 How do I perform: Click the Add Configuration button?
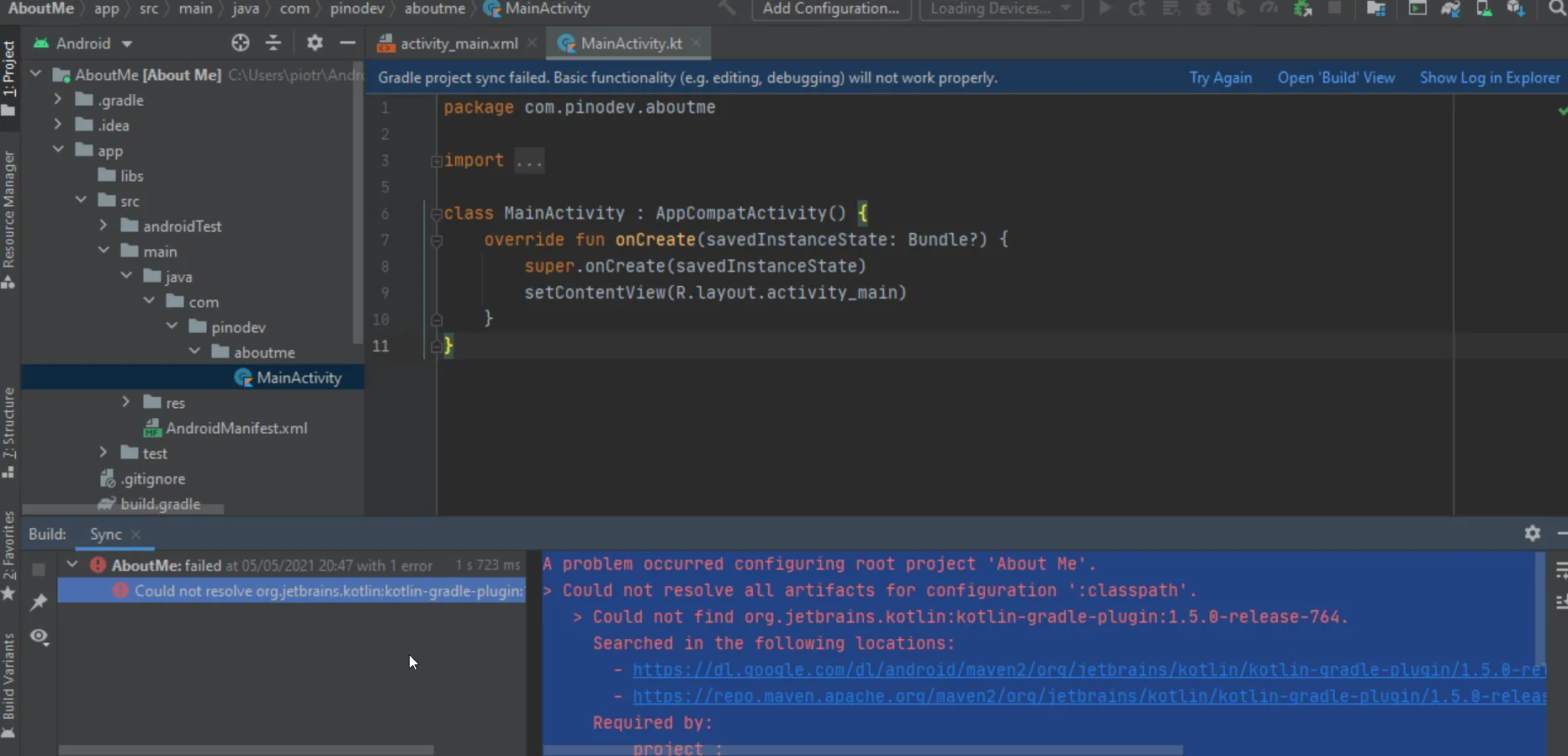point(831,9)
